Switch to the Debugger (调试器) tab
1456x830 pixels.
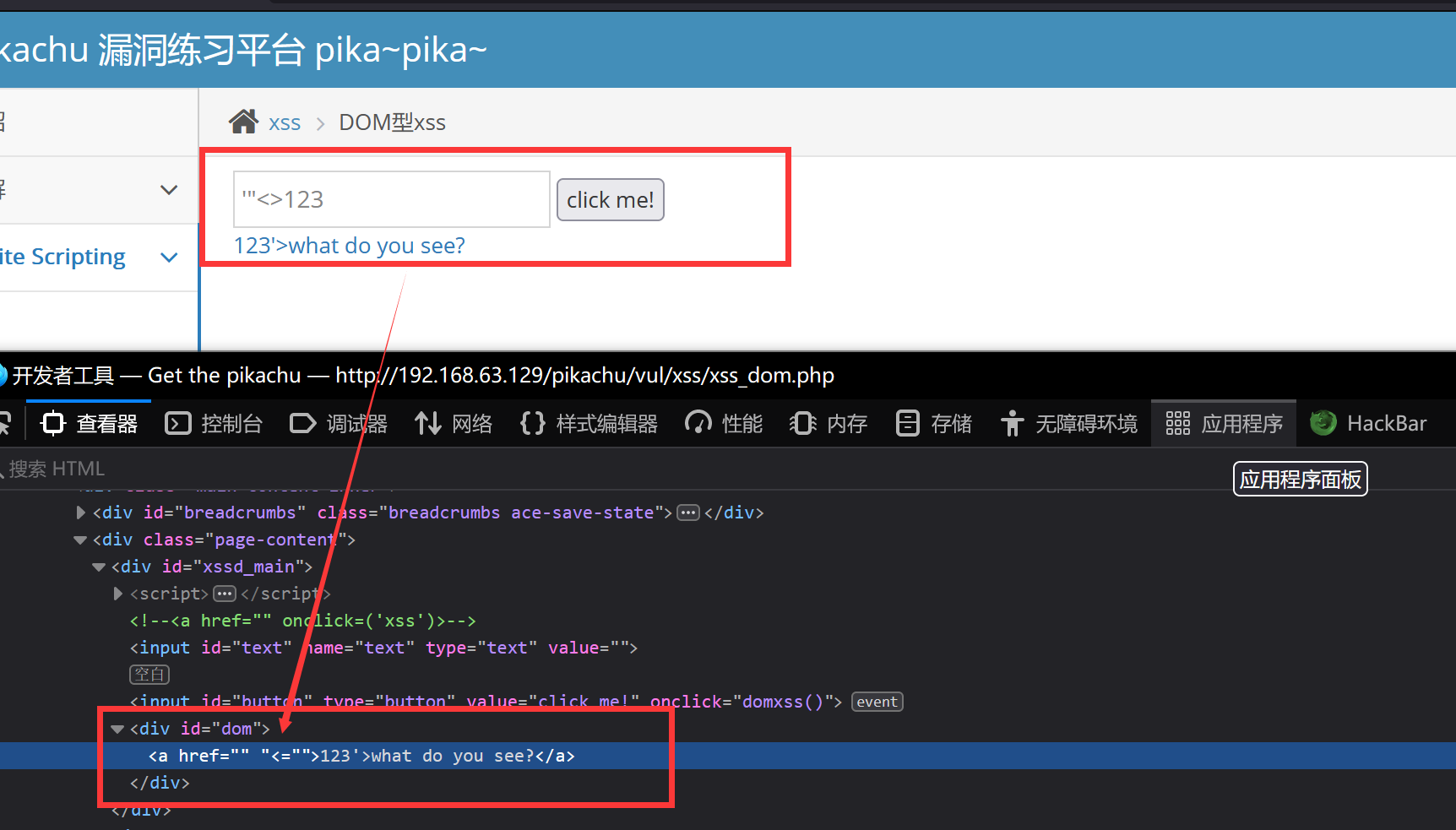tap(338, 423)
